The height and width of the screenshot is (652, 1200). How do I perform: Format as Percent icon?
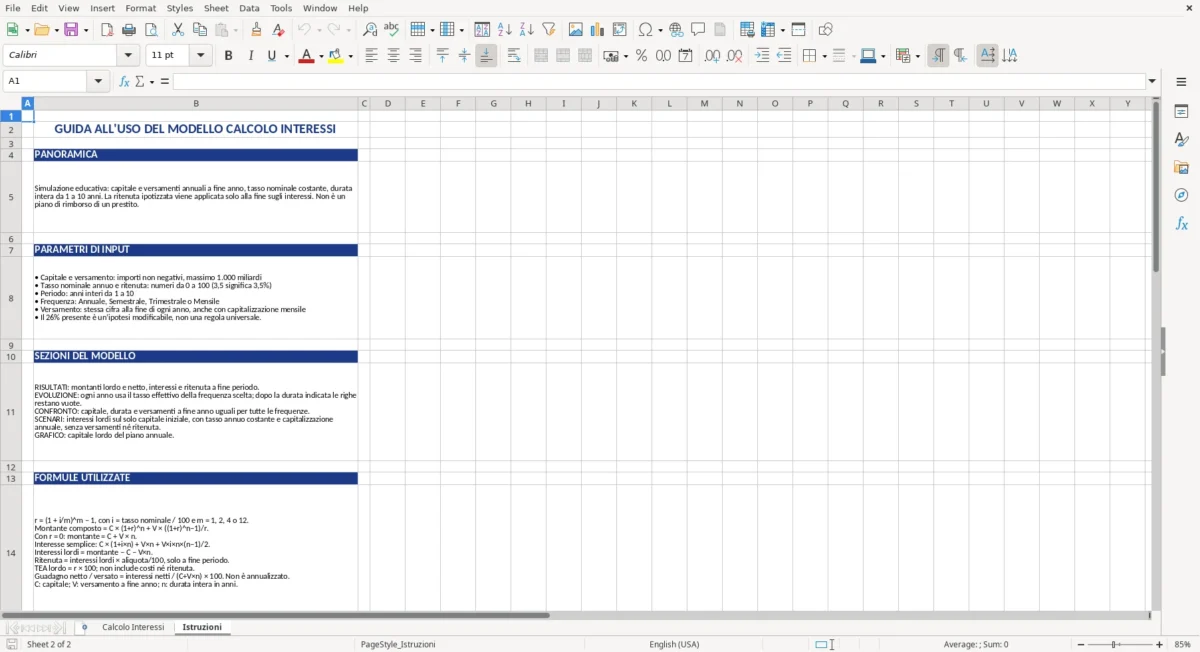pos(641,56)
